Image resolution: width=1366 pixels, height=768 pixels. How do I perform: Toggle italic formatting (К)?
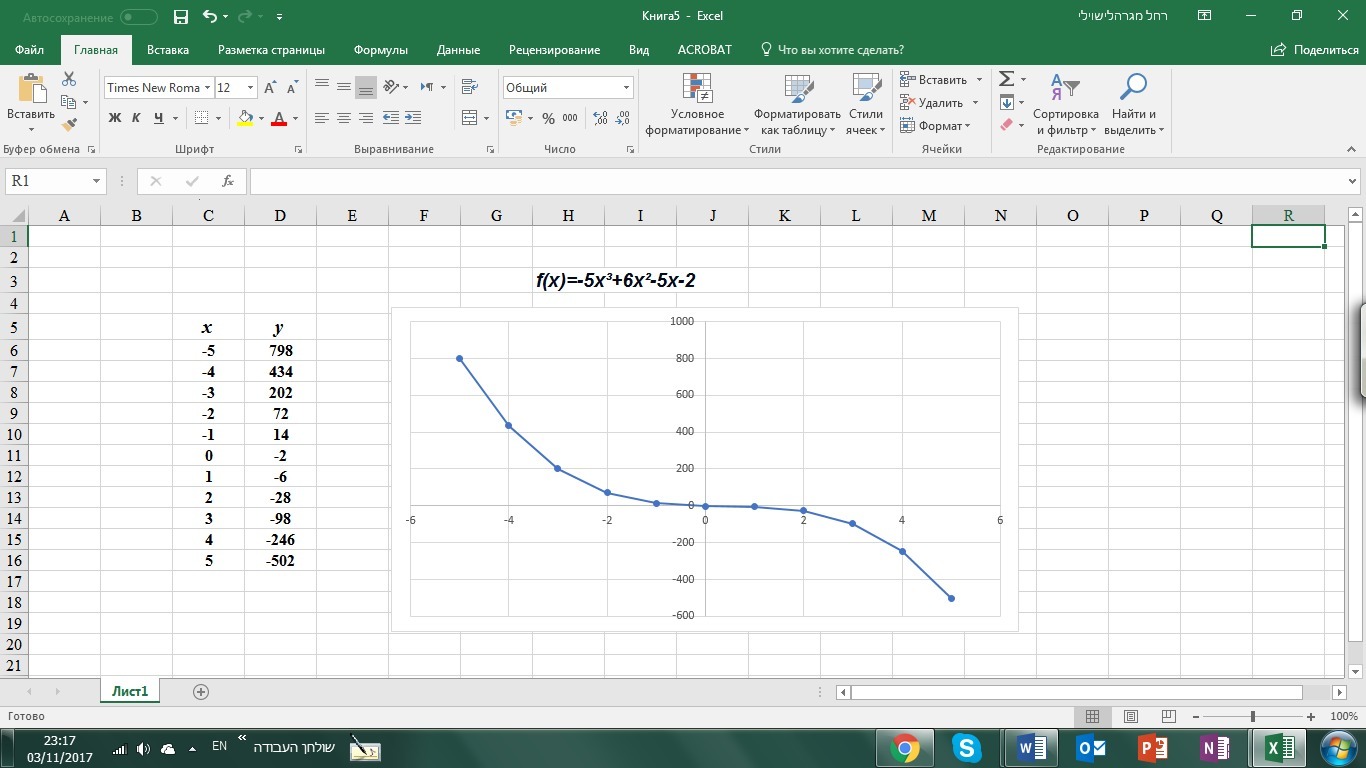point(136,118)
